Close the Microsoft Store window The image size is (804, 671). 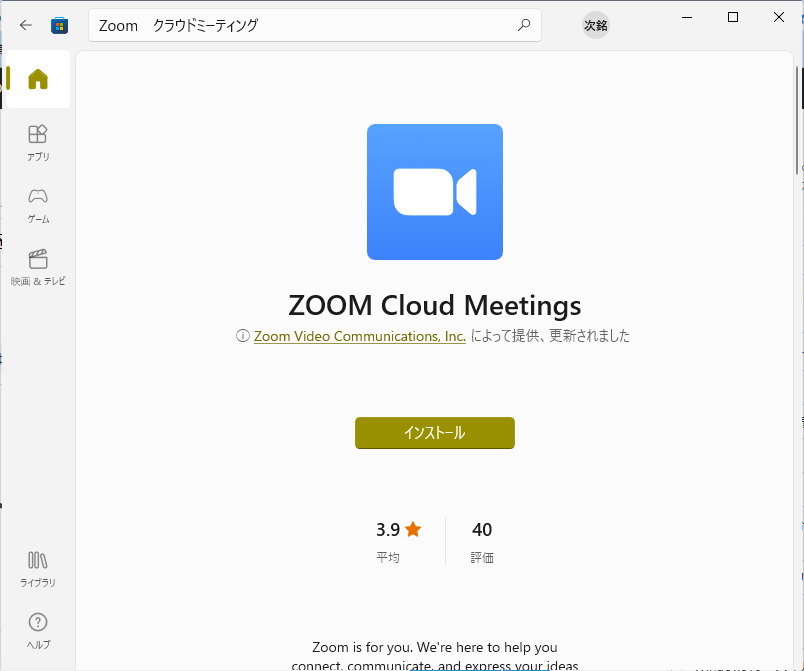click(778, 17)
